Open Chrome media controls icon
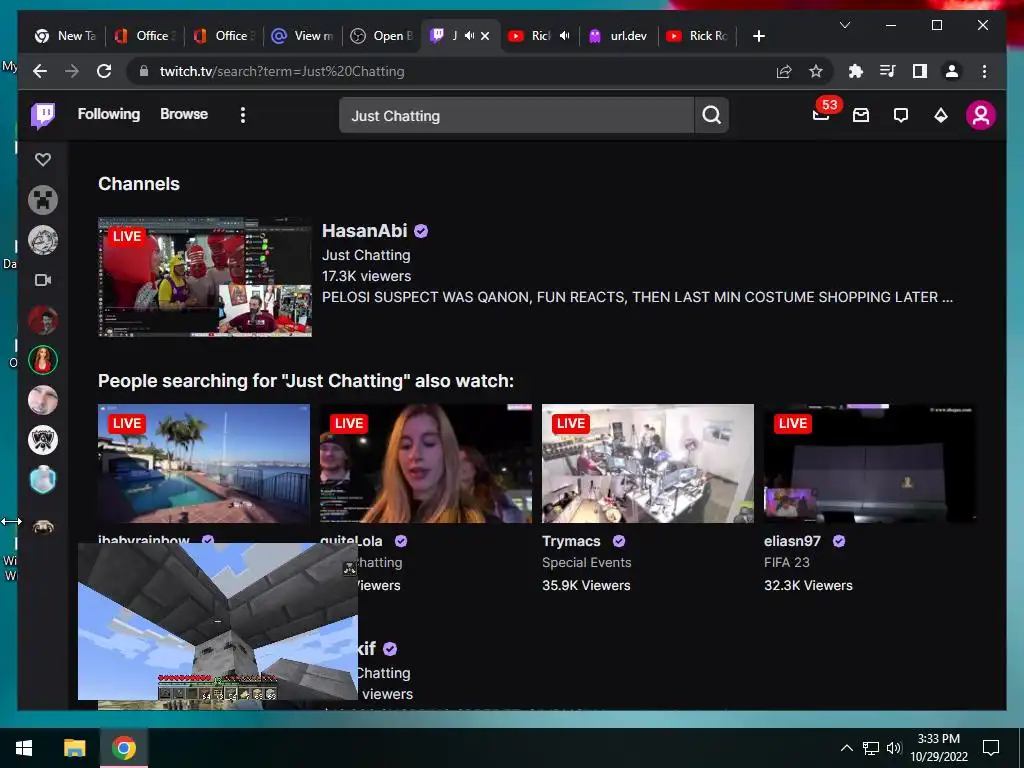1024x768 pixels. (x=888, y=71)
